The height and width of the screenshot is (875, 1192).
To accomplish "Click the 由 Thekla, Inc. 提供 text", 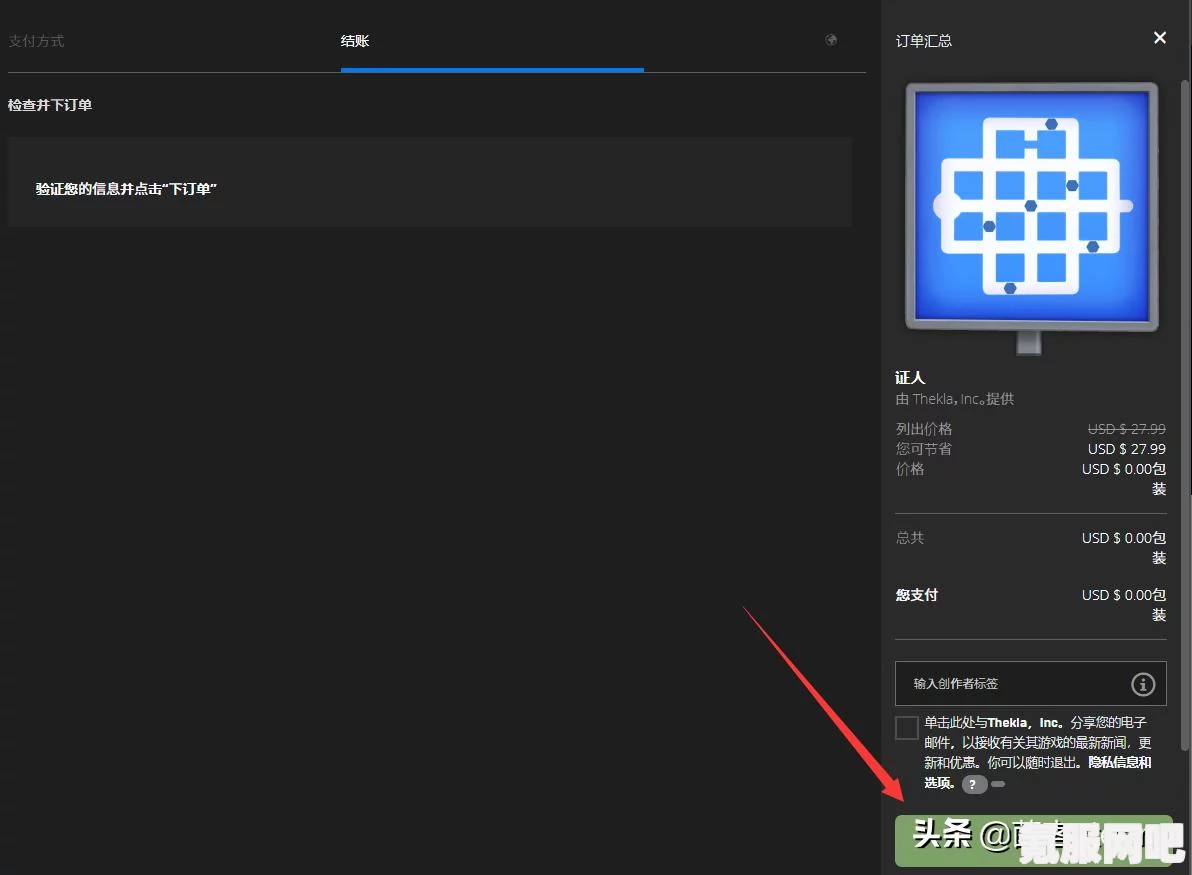I will click(x=955, y=399).
